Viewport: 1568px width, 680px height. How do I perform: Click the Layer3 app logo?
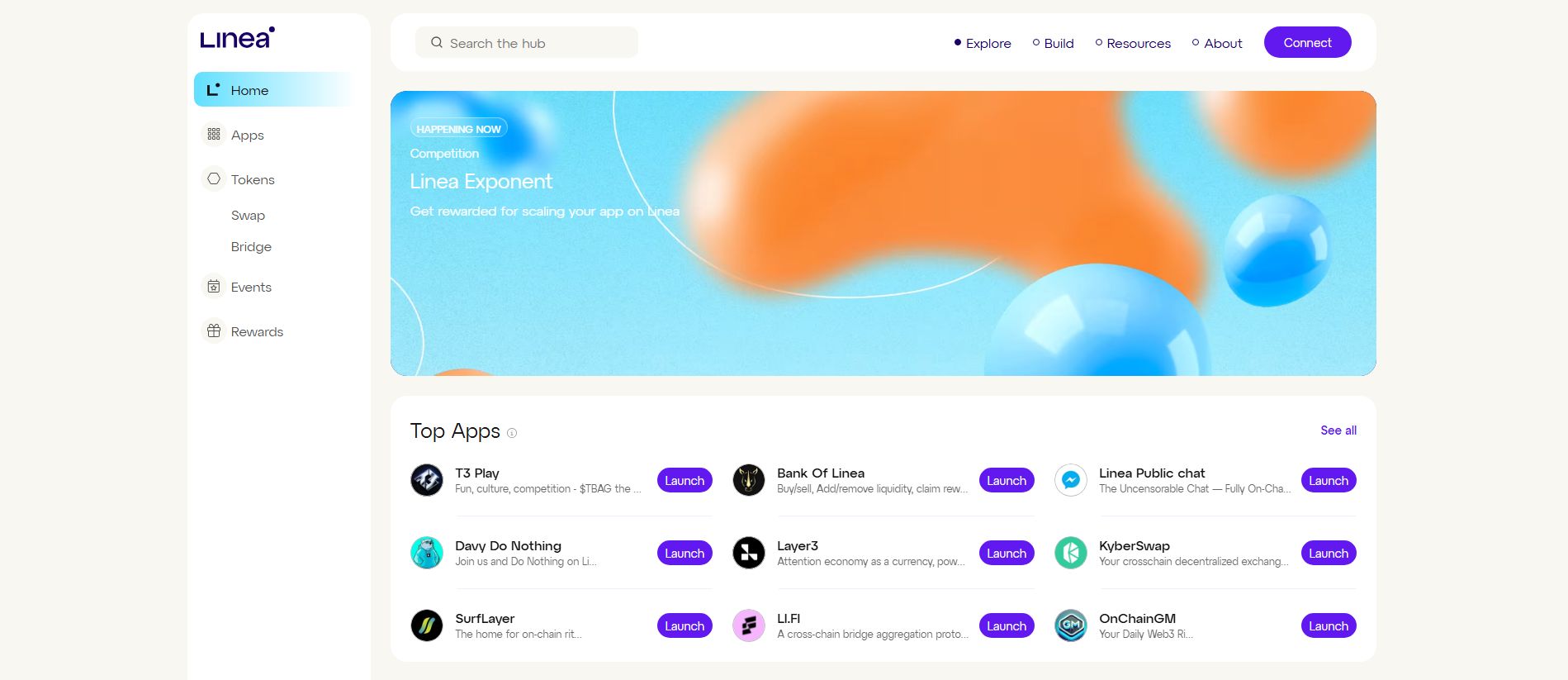[749, 553]
